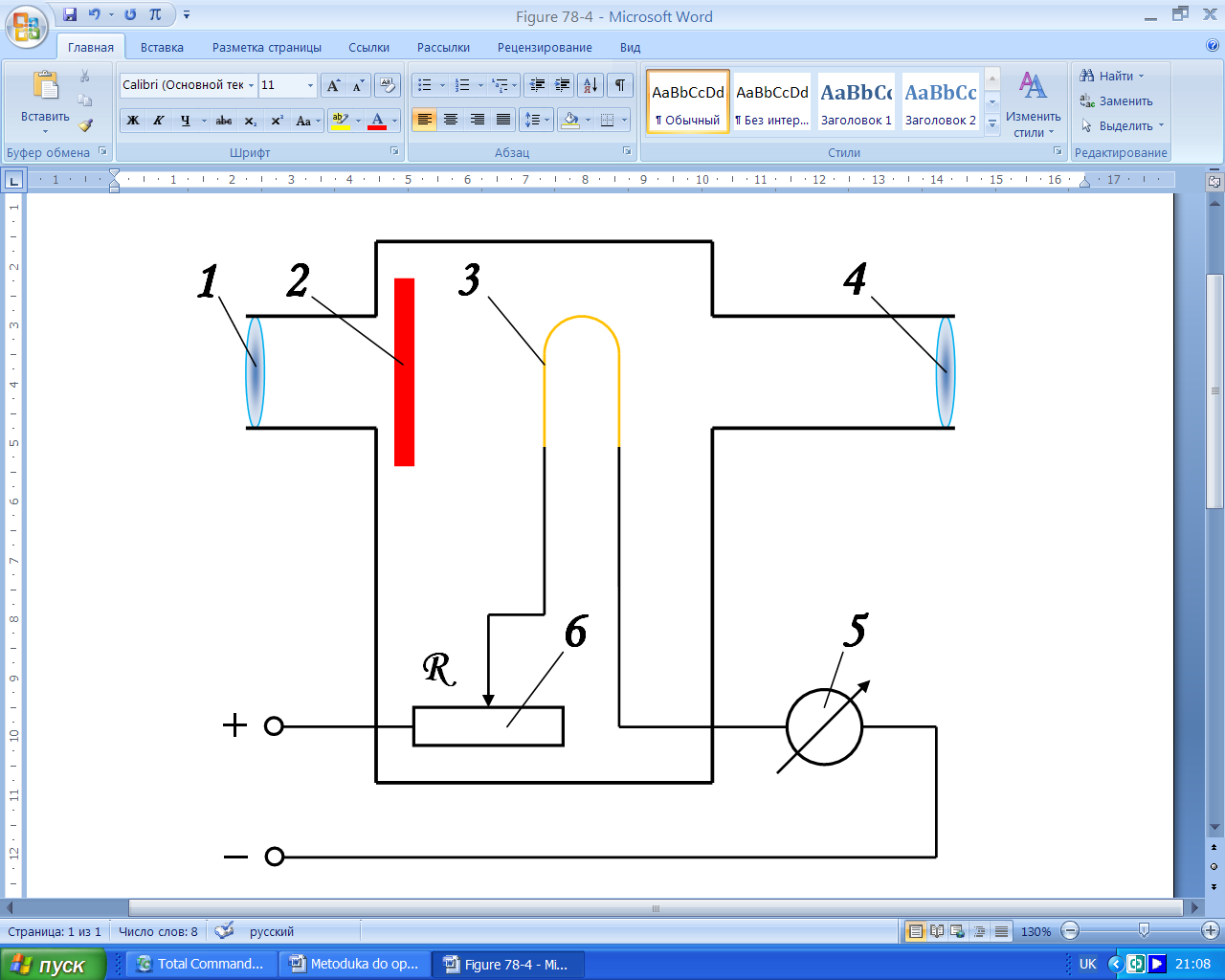Viewport: 1225px width, 980px height.
Task: Open bullets list dropdown arrow
Action: pos(442,85)
